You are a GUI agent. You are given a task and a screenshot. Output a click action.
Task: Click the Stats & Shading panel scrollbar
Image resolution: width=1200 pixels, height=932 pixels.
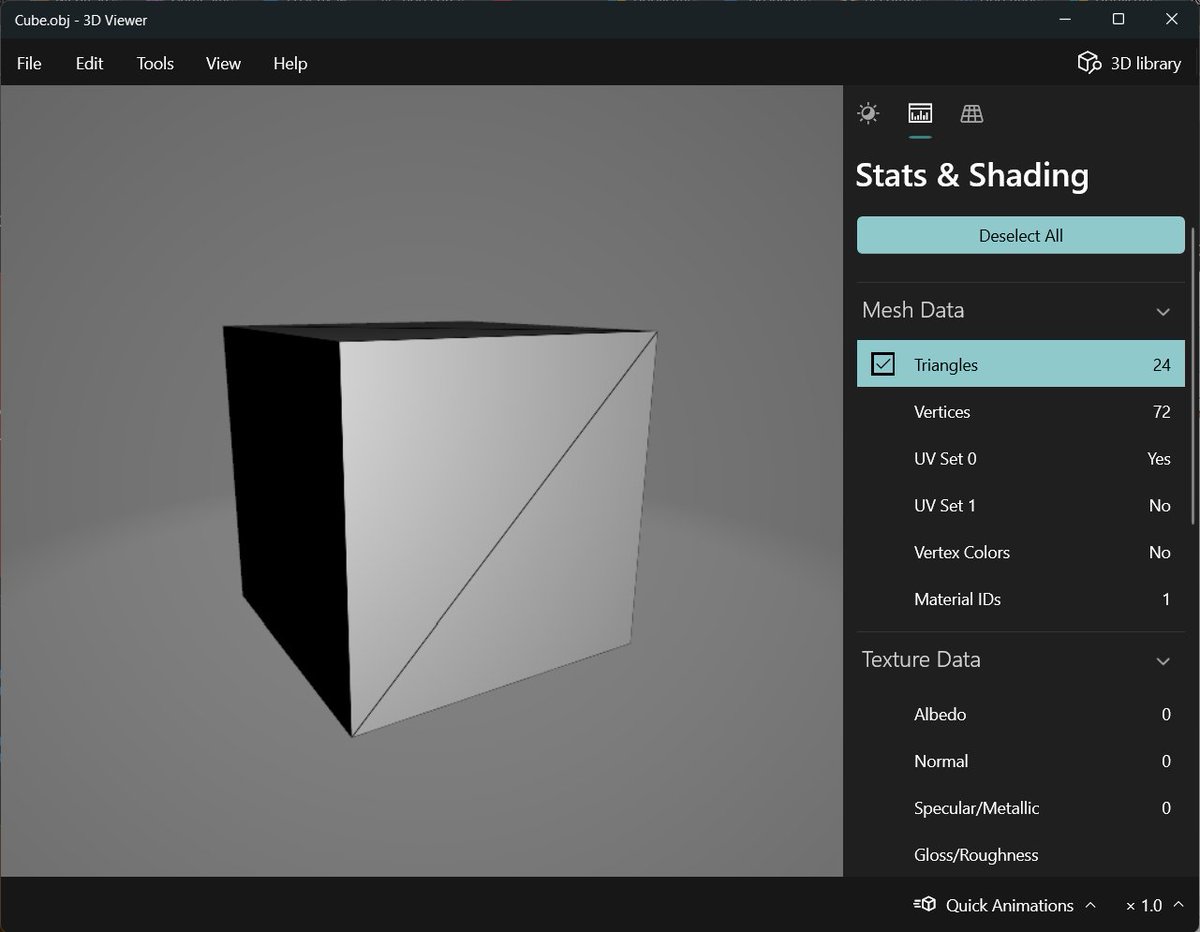pos(1192,375)
